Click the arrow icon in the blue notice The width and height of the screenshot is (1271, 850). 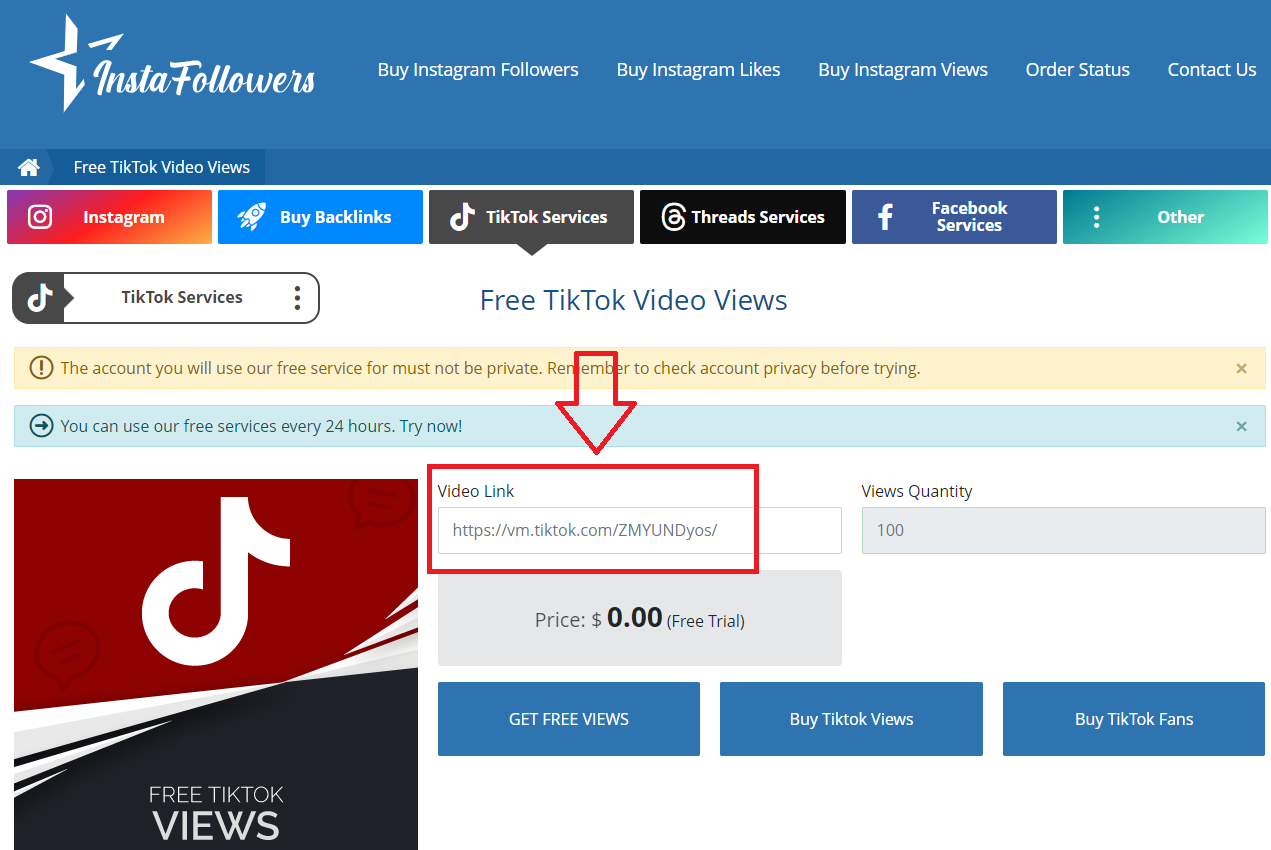(41, 426)
